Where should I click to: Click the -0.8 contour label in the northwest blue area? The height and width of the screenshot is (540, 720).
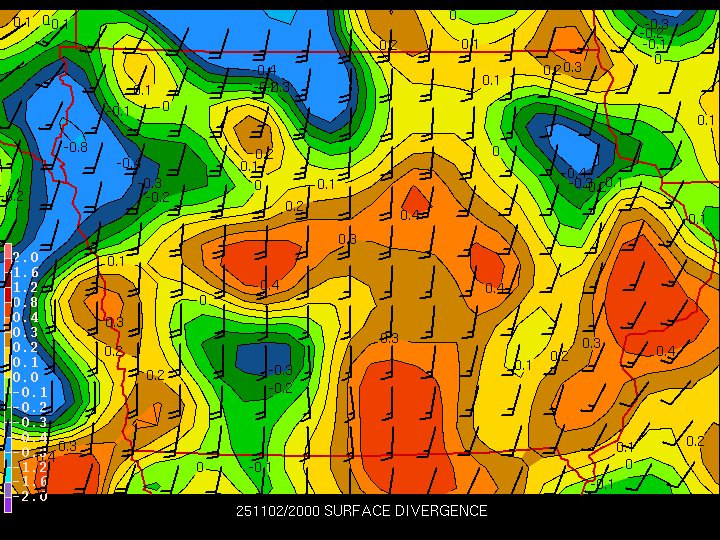click(77, 147)
